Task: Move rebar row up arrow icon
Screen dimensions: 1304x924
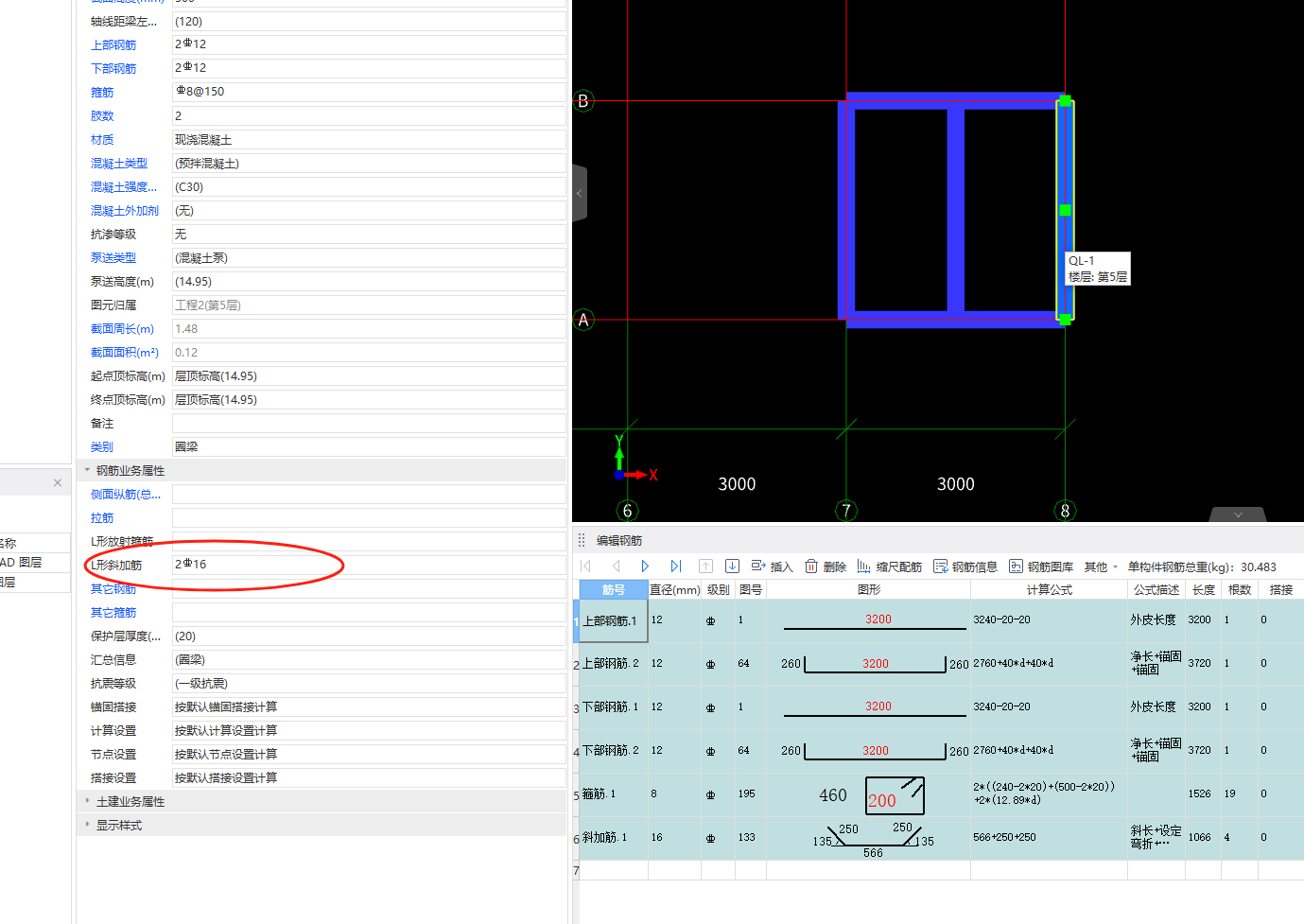Action: 705,566
